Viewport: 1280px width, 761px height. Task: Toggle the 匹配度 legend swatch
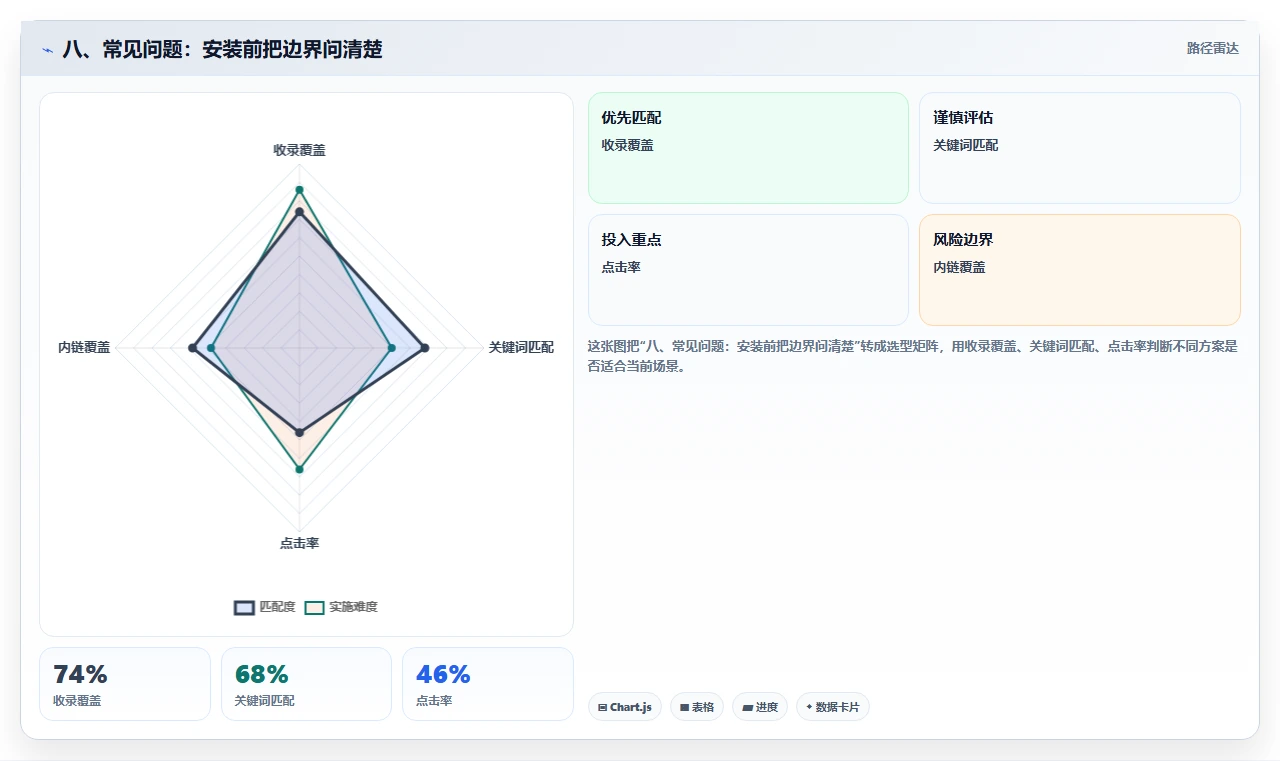[245, 607]
